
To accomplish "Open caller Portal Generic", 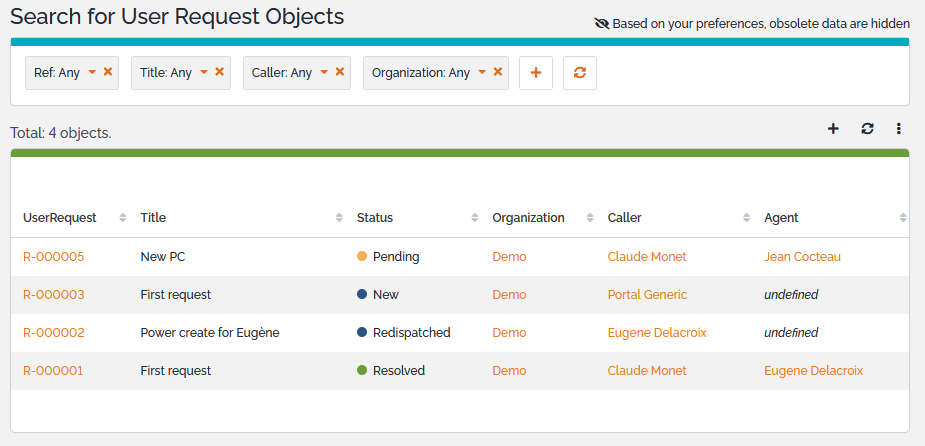I will coord(647,295).
